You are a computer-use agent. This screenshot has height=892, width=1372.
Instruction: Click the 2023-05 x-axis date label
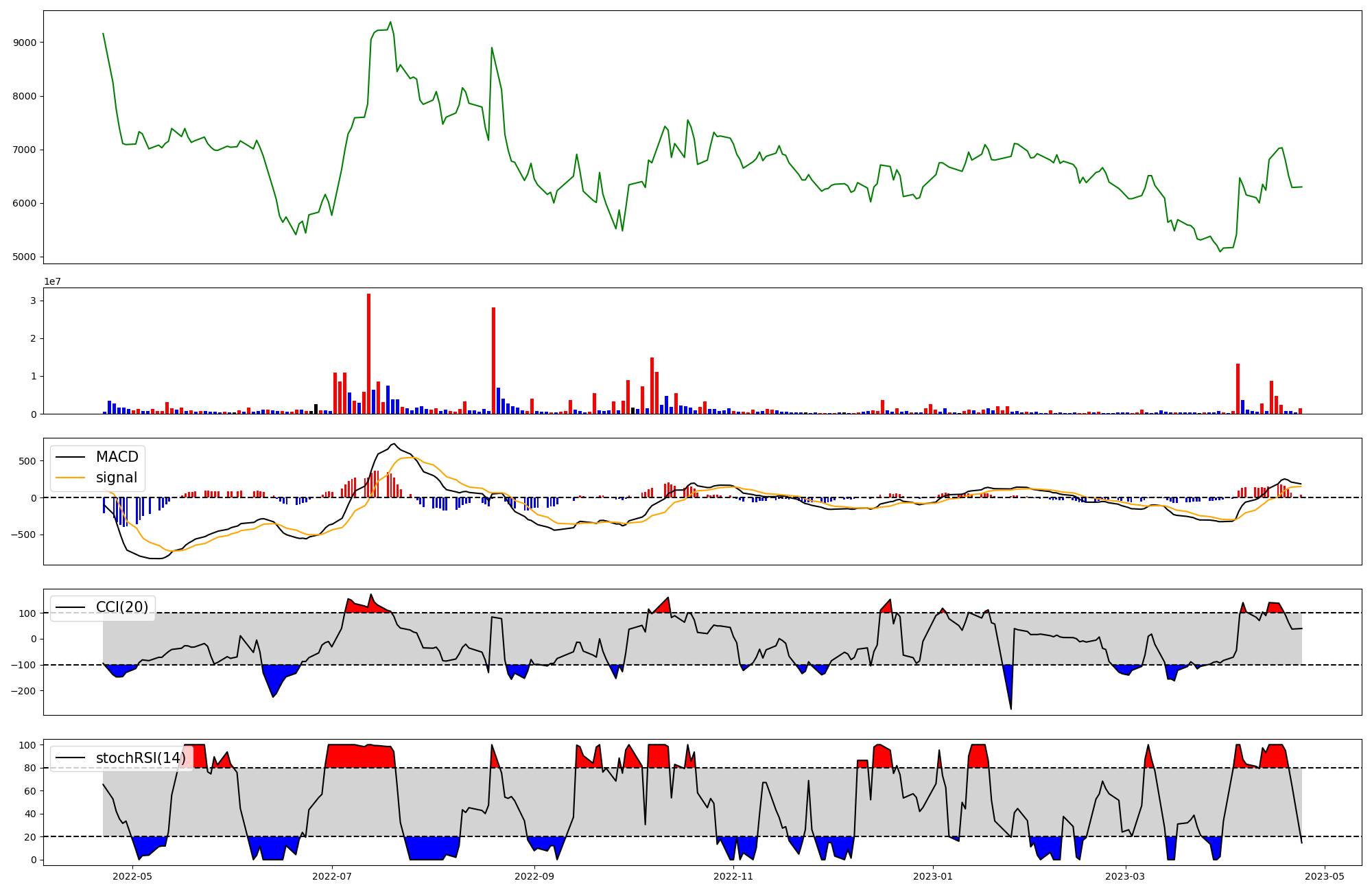1325,876
